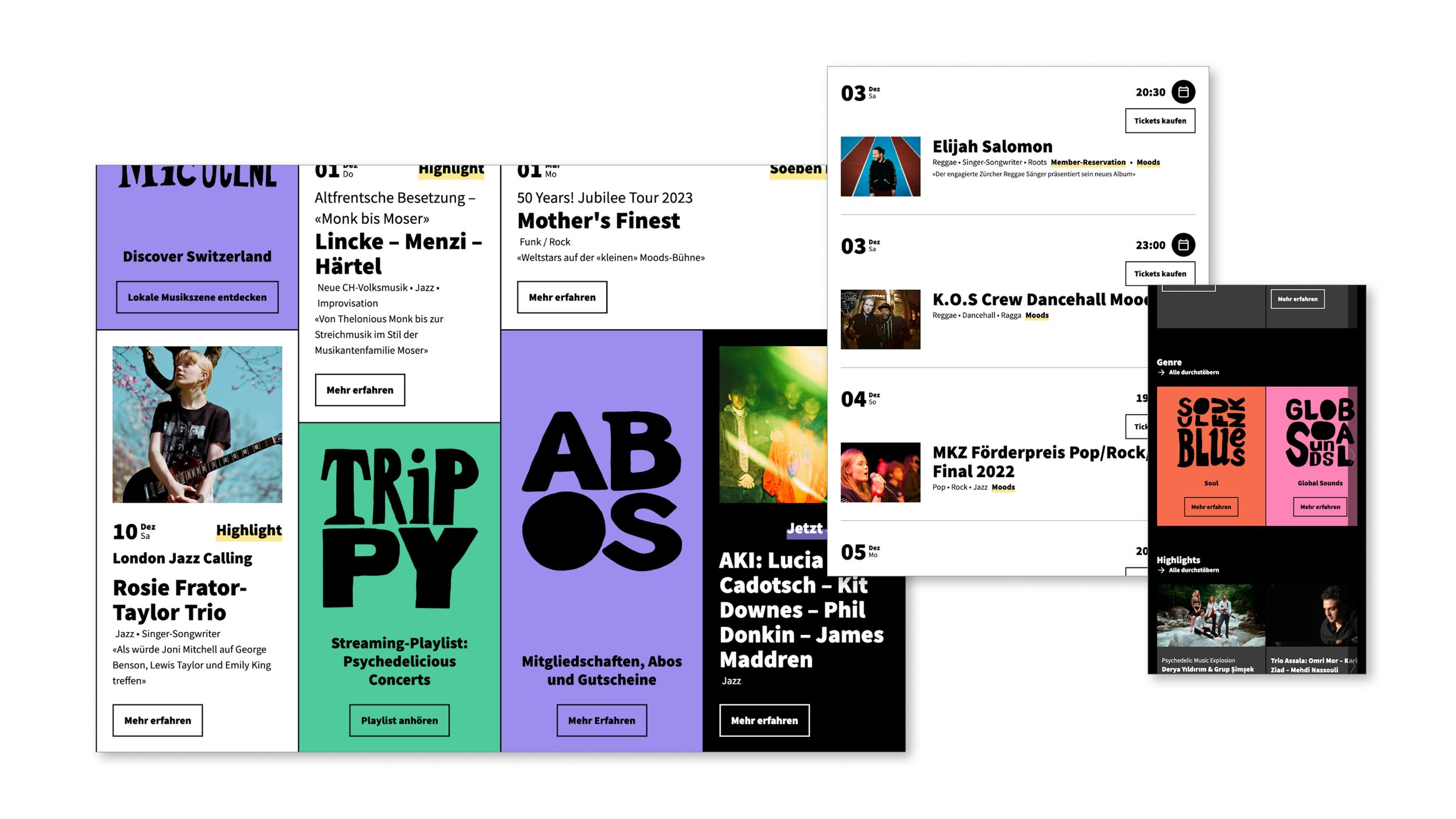Open the AKI band photo with green light

click(x=773, y=424)
